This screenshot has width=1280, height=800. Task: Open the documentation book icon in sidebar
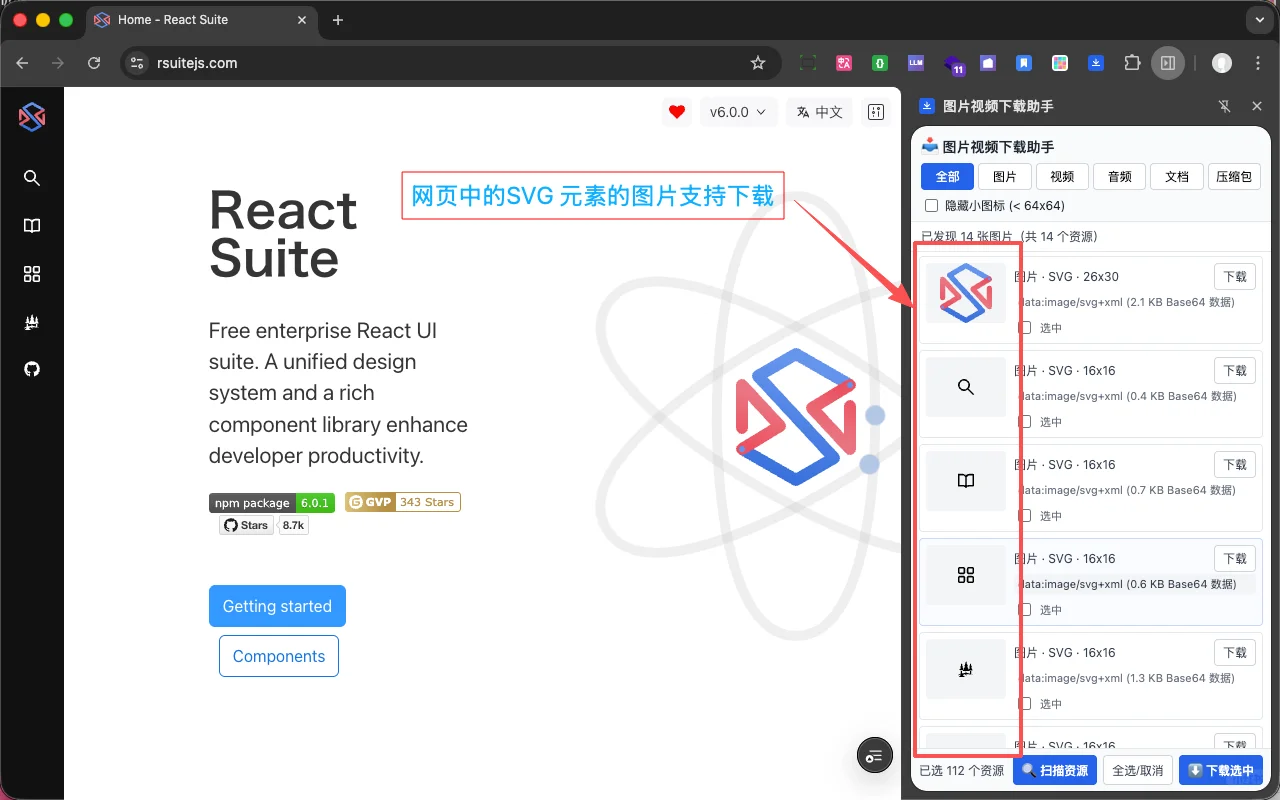pyautogui.click(x=31, y=226)
